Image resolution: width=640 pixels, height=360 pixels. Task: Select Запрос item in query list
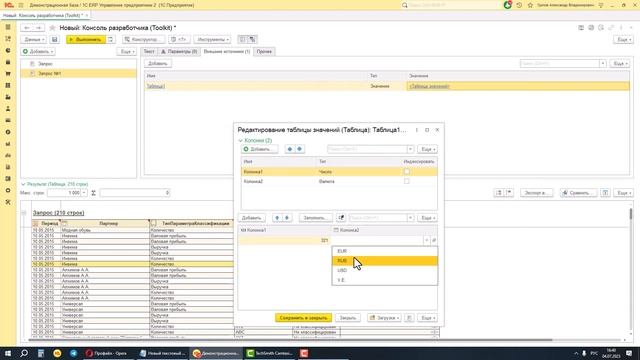pos(79,64)
